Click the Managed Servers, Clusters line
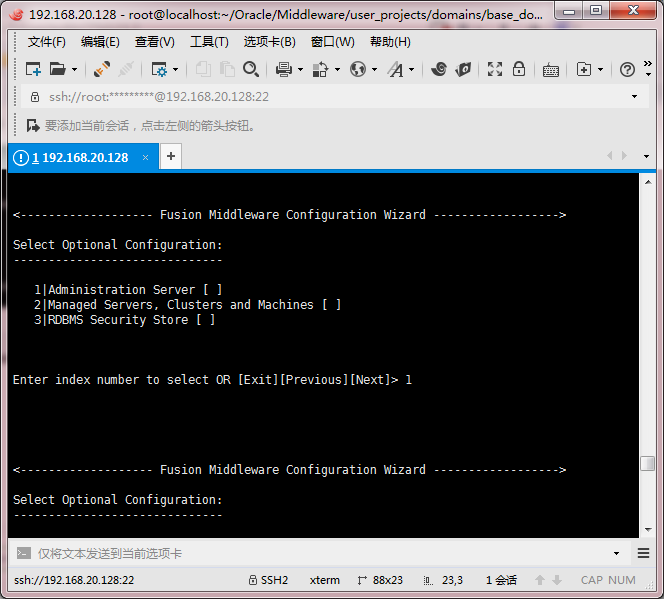This screenshot has width=664, height=599. click(188, 304)
